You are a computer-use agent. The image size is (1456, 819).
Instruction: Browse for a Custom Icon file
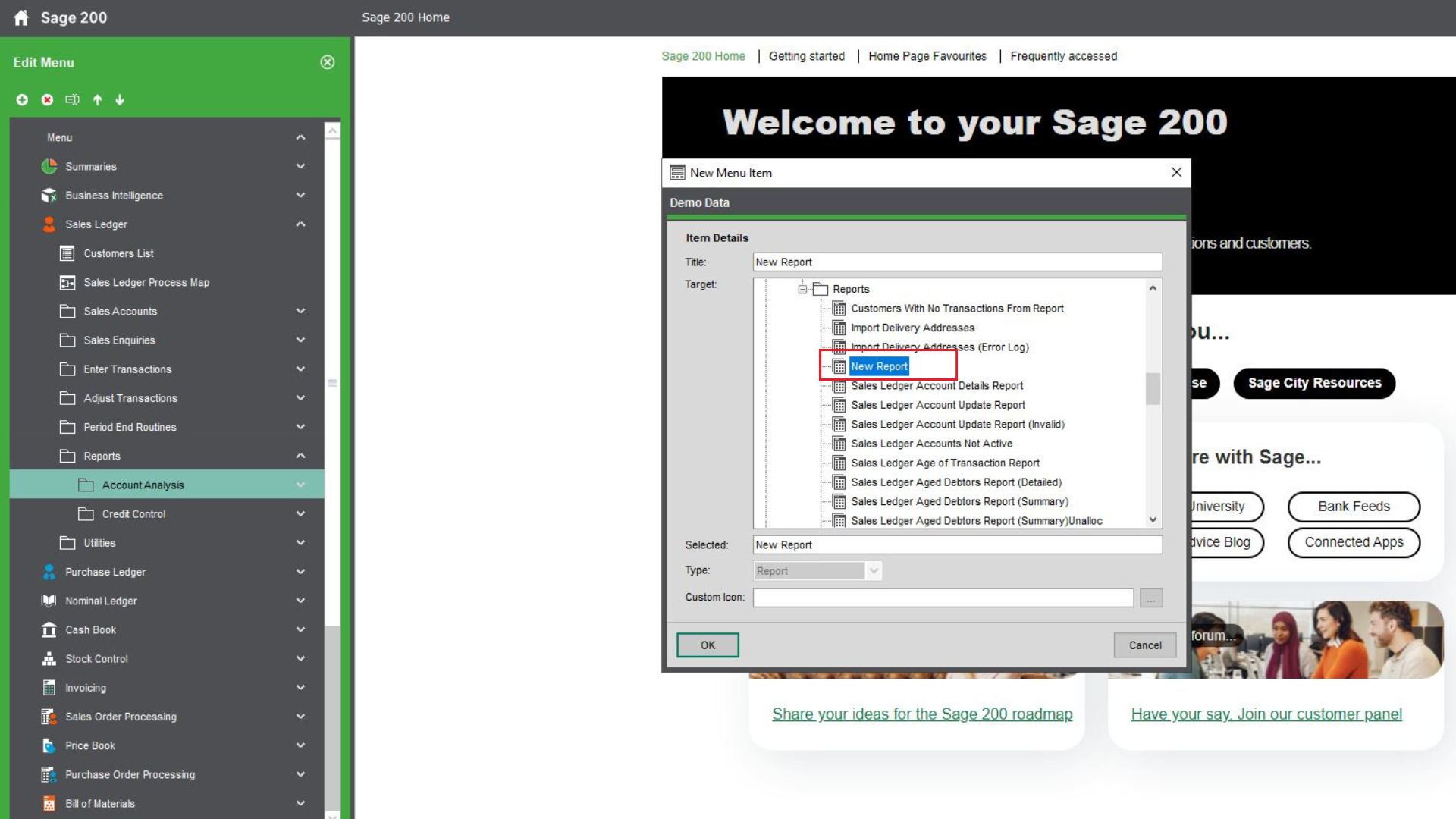pos(1151,598)
